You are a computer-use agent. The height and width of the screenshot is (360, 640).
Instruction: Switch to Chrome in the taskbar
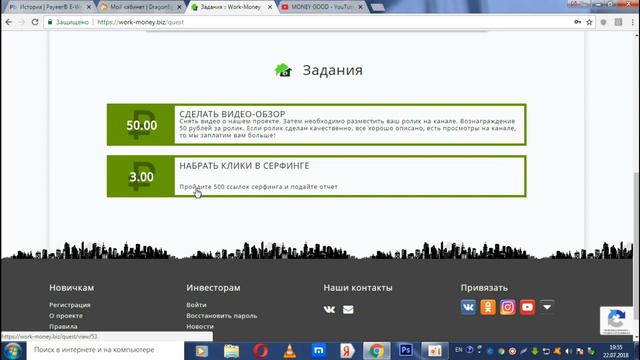pos(376,351)
